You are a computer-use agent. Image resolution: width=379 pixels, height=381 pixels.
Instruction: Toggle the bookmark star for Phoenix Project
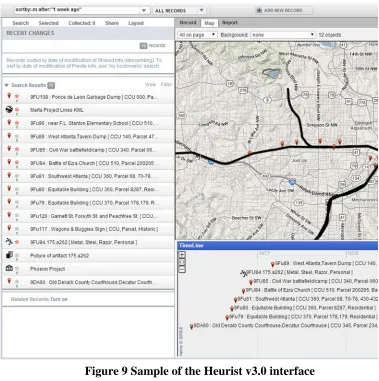tap(17, 268)
